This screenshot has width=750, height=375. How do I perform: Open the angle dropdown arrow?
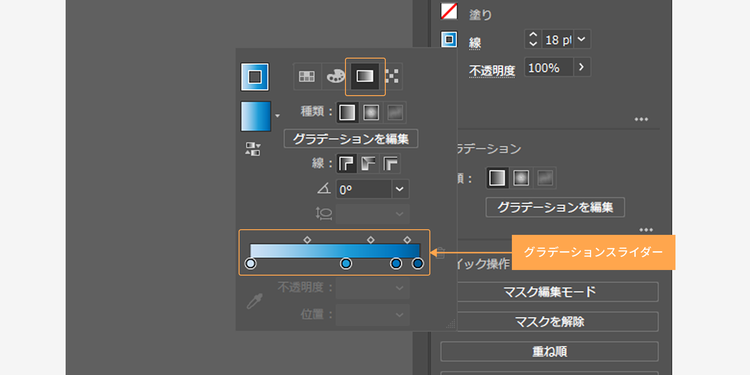tap(400, 189)
